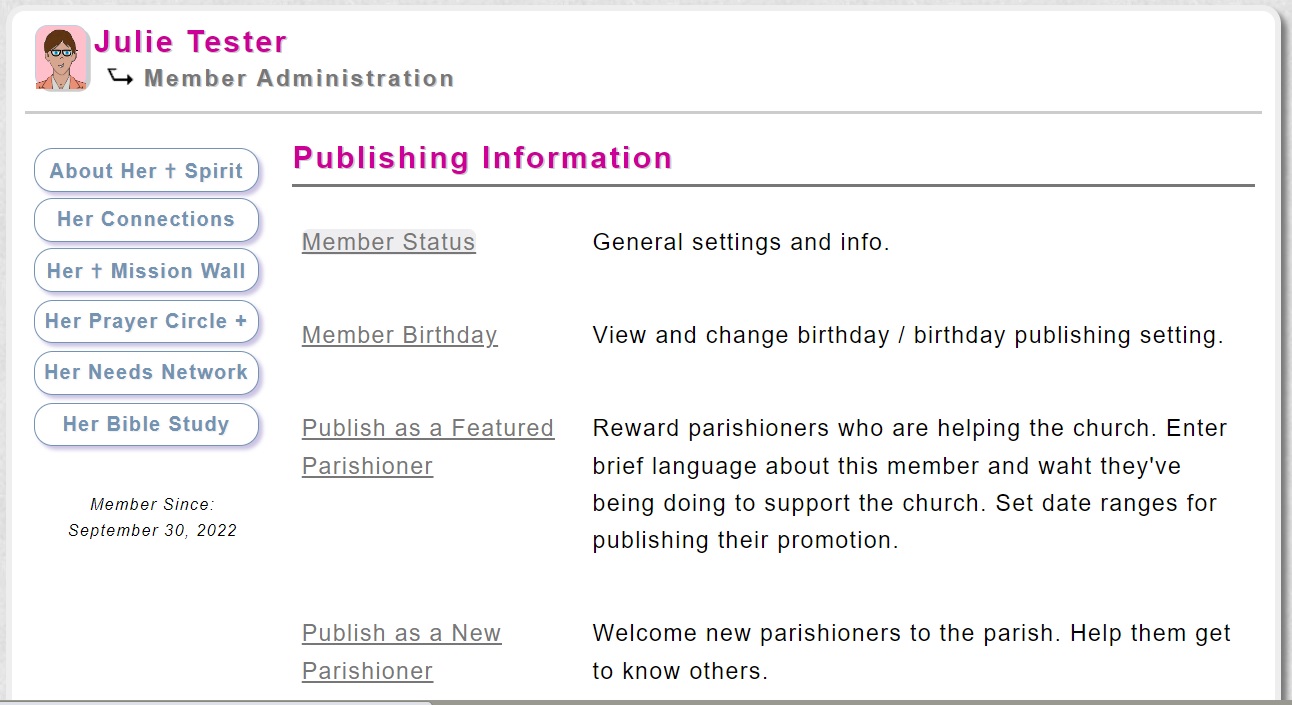The width and height of the screenshot is (1292, 705).
Task: Click the birthday publishing setting description
Action: click(x=908, y=335)
